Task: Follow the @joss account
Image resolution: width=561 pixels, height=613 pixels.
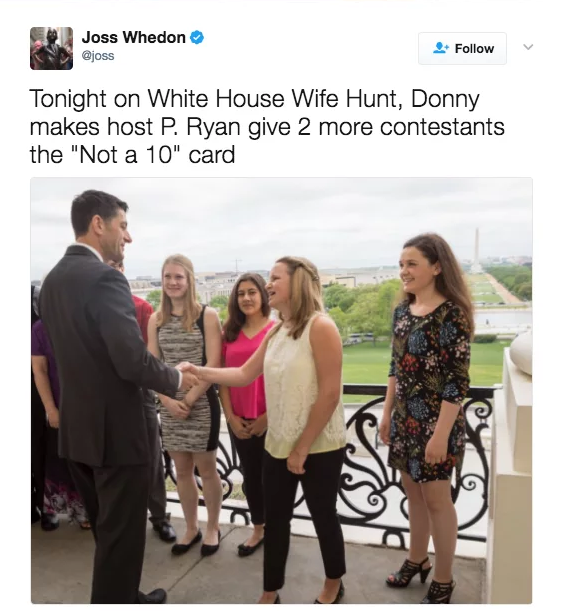Action: (x=462, y=48)
